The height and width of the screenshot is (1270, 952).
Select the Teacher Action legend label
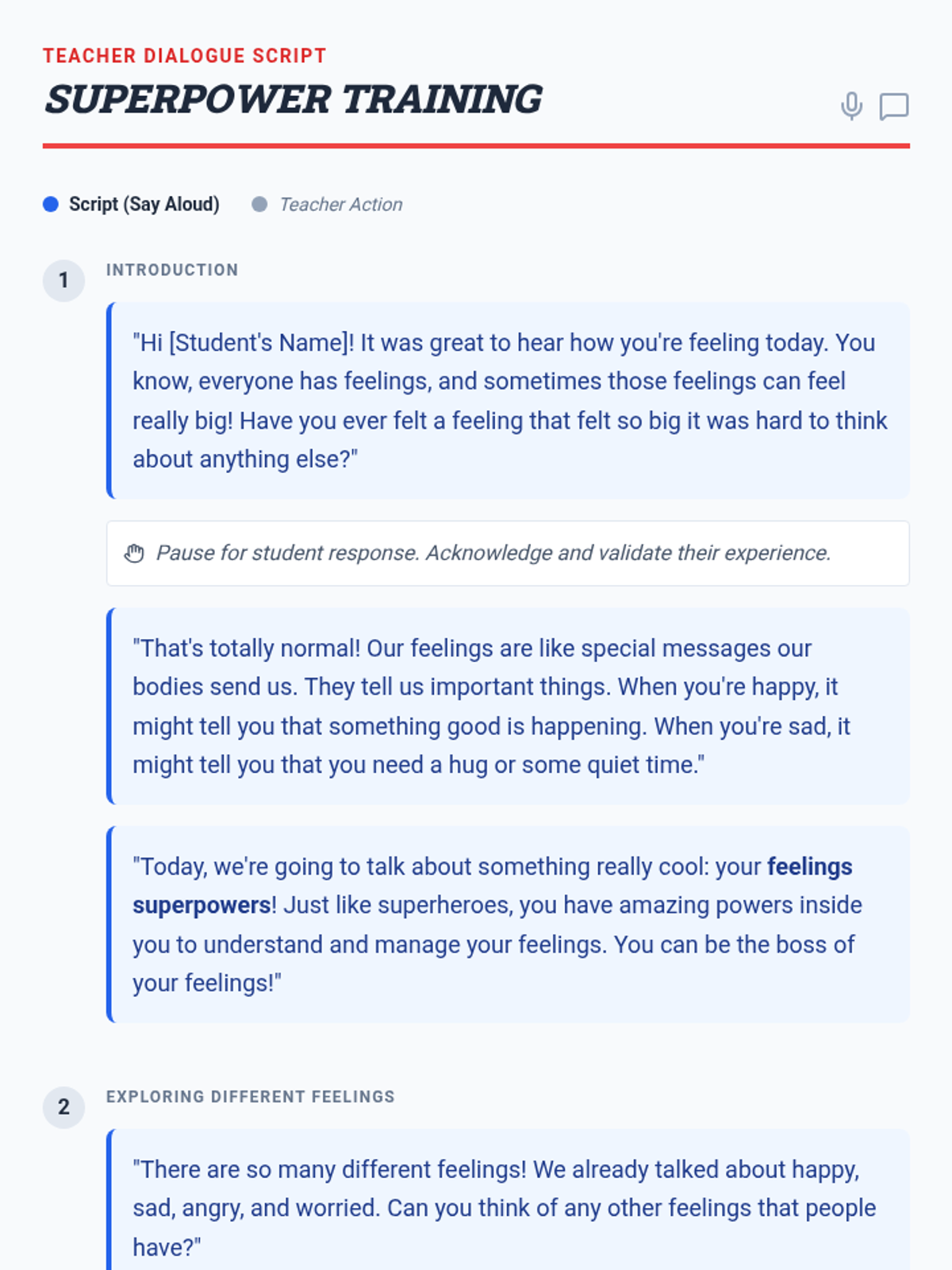point(340,205)
